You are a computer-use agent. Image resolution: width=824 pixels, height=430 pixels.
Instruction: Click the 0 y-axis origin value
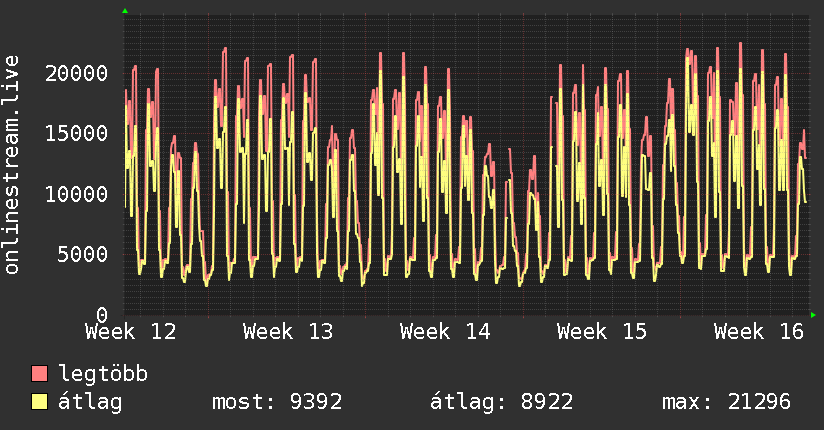(102, 315)
